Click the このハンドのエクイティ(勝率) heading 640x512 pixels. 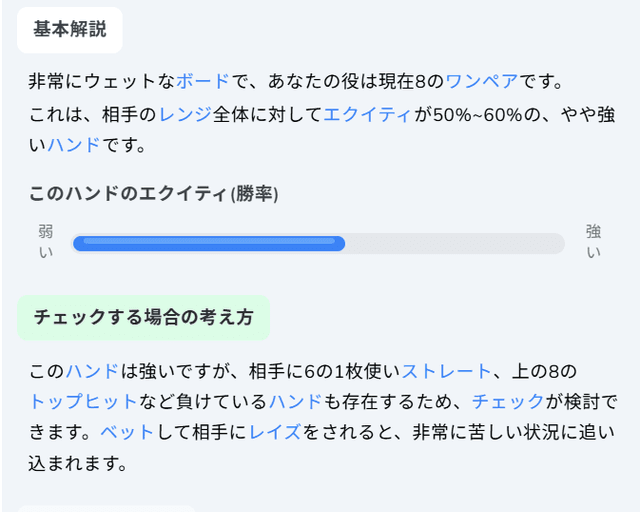click(x=153, y=193)
